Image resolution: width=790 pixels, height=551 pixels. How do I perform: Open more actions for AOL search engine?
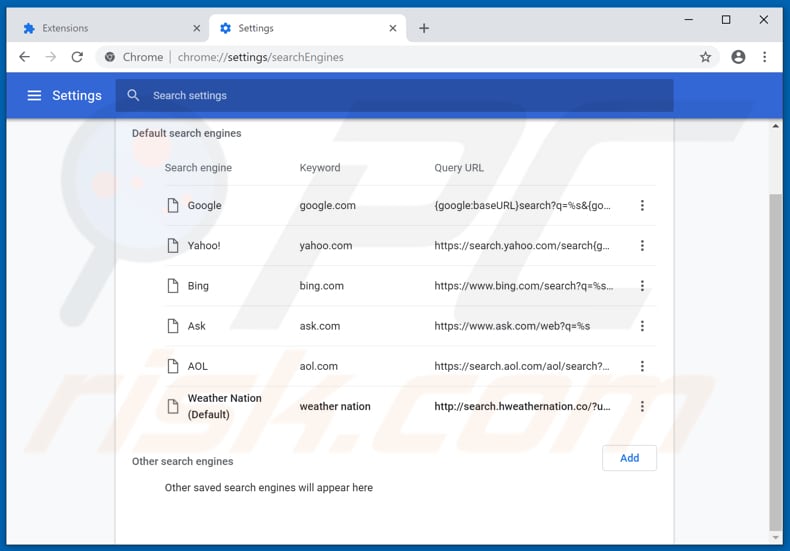pos(642,366)
